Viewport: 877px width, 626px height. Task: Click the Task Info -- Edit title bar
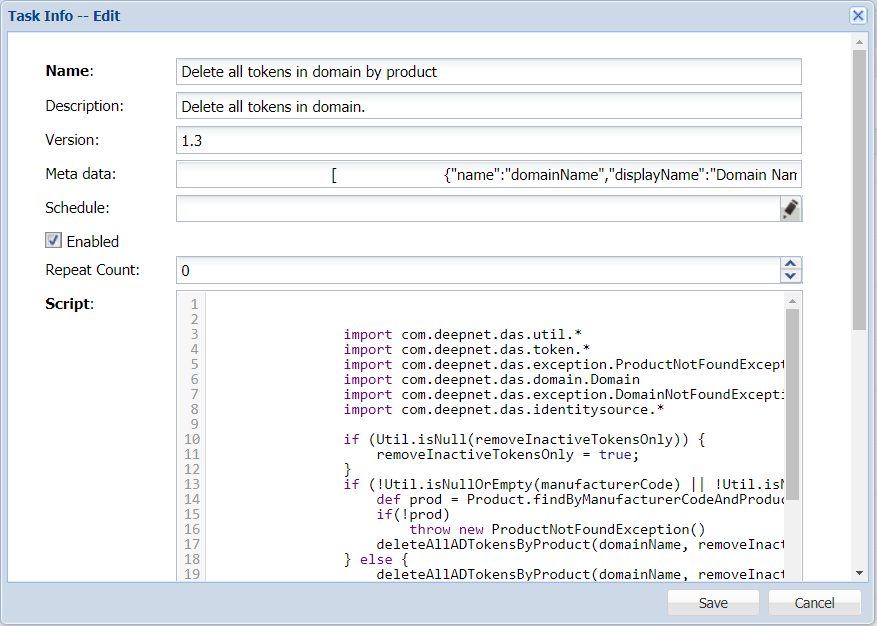(400, 16)
